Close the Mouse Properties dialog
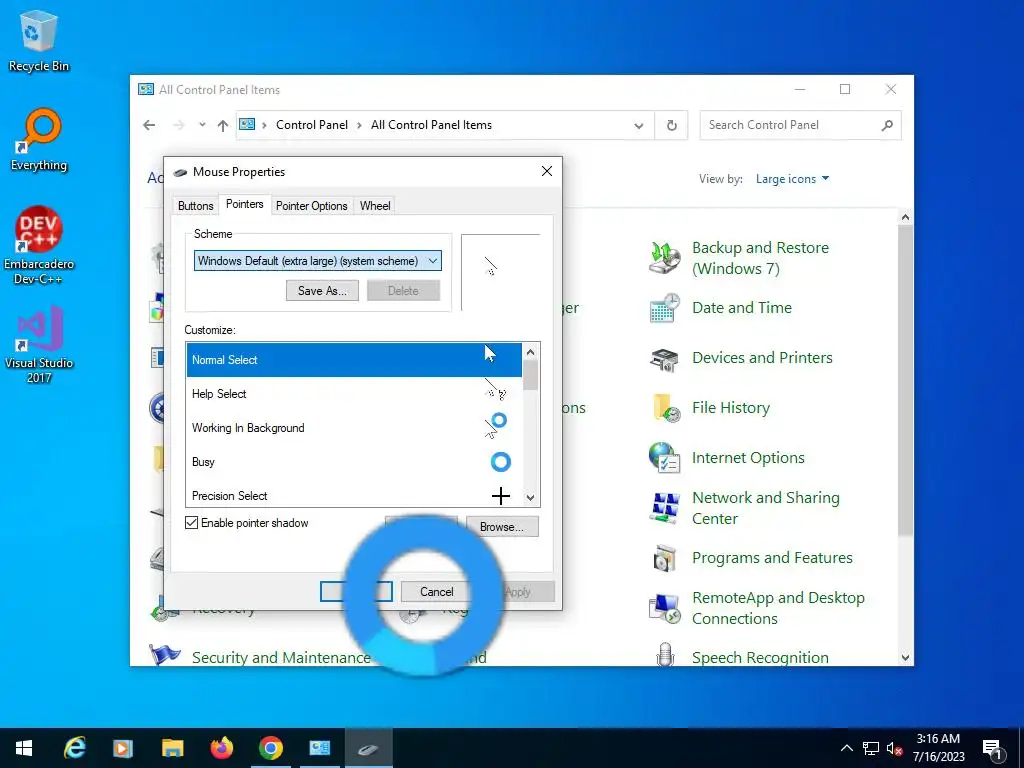The width and height of the screenshot is (1024, 768). pyautogui.click(x=547, y=171)
